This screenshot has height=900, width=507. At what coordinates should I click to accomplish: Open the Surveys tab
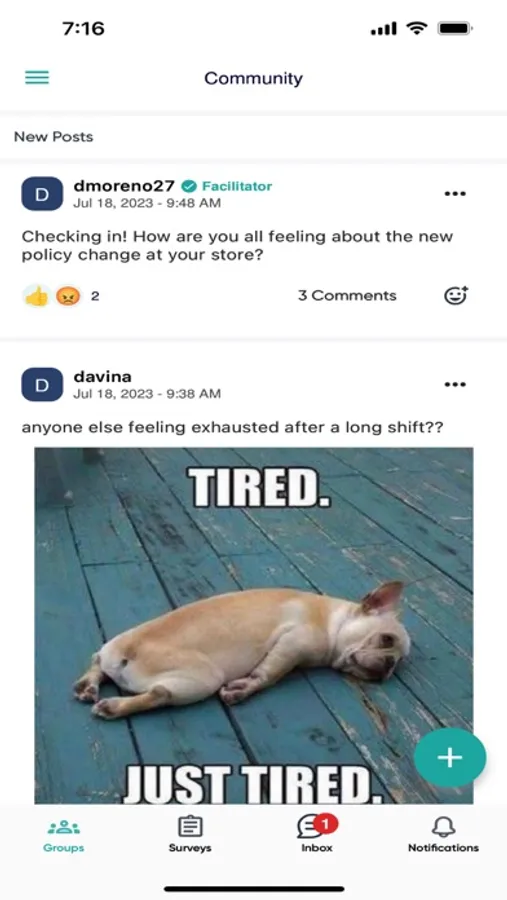(190, 836)
